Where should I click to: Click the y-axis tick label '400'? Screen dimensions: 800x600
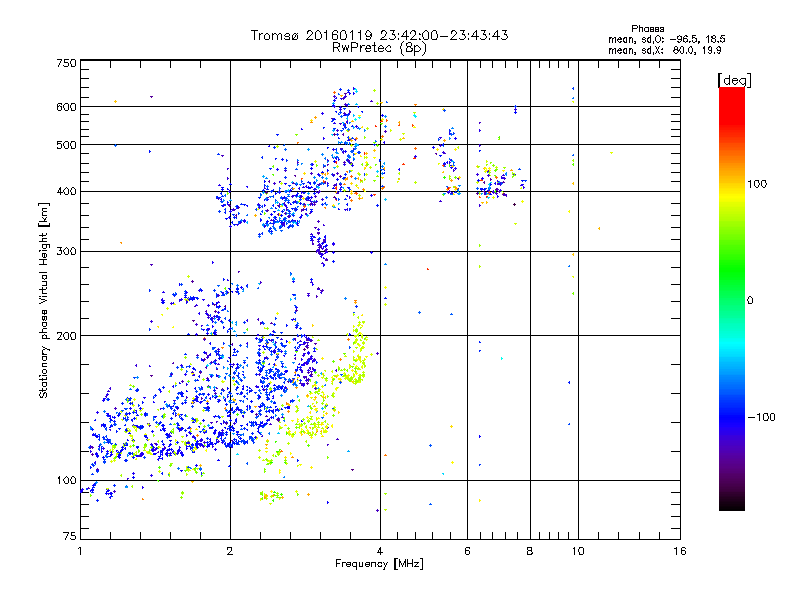[x=67, y=192]
